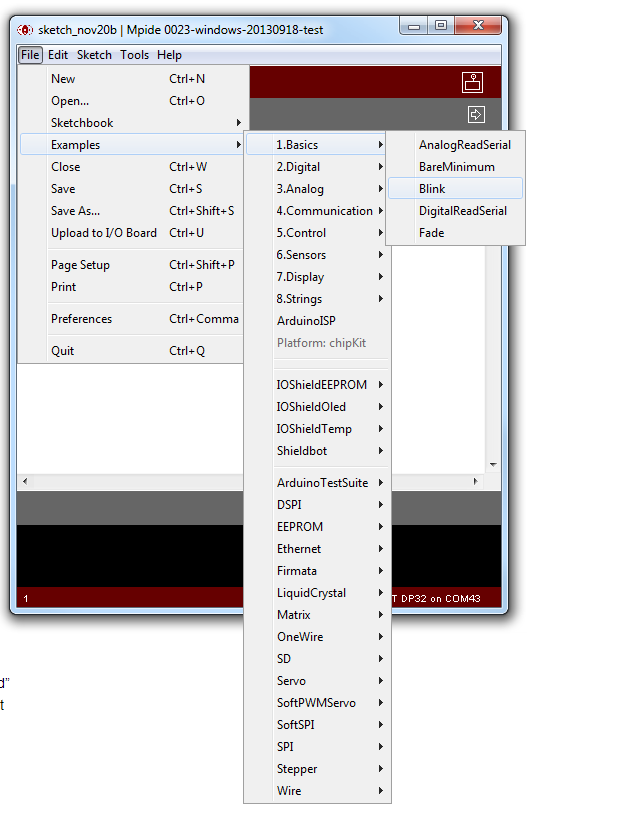Select the ArduinoISP example
Image resolution: width=641 pixels, height=813 pixels.
(x=306, y=321)
